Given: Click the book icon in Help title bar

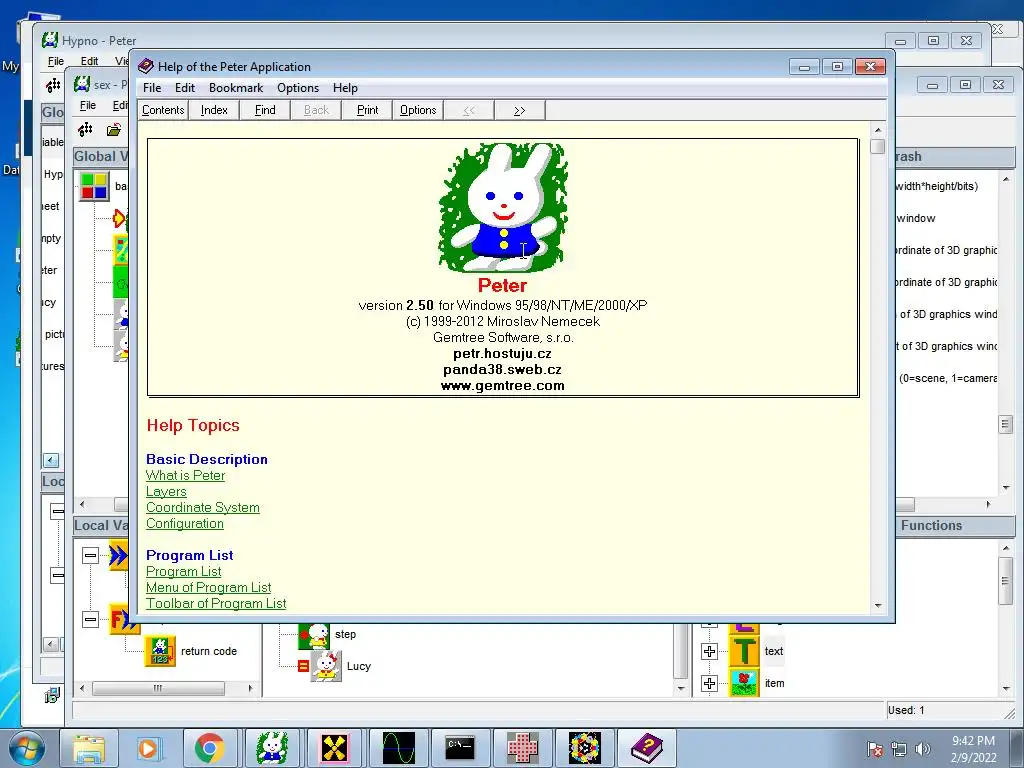Looking at the screenshot, I should pyautogui.click(x=146, y=66).
